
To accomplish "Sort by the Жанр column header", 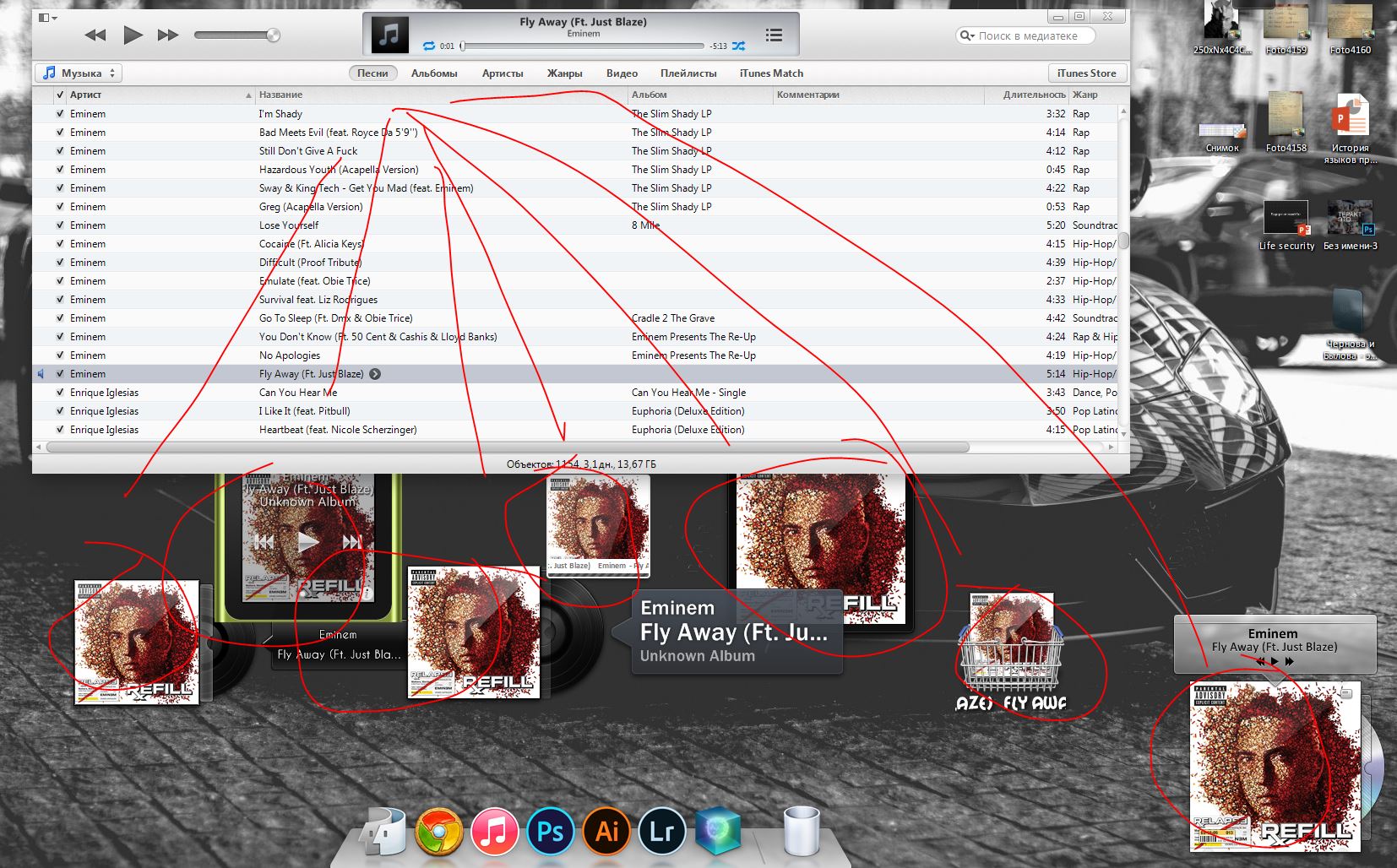I will point(1094,95).
